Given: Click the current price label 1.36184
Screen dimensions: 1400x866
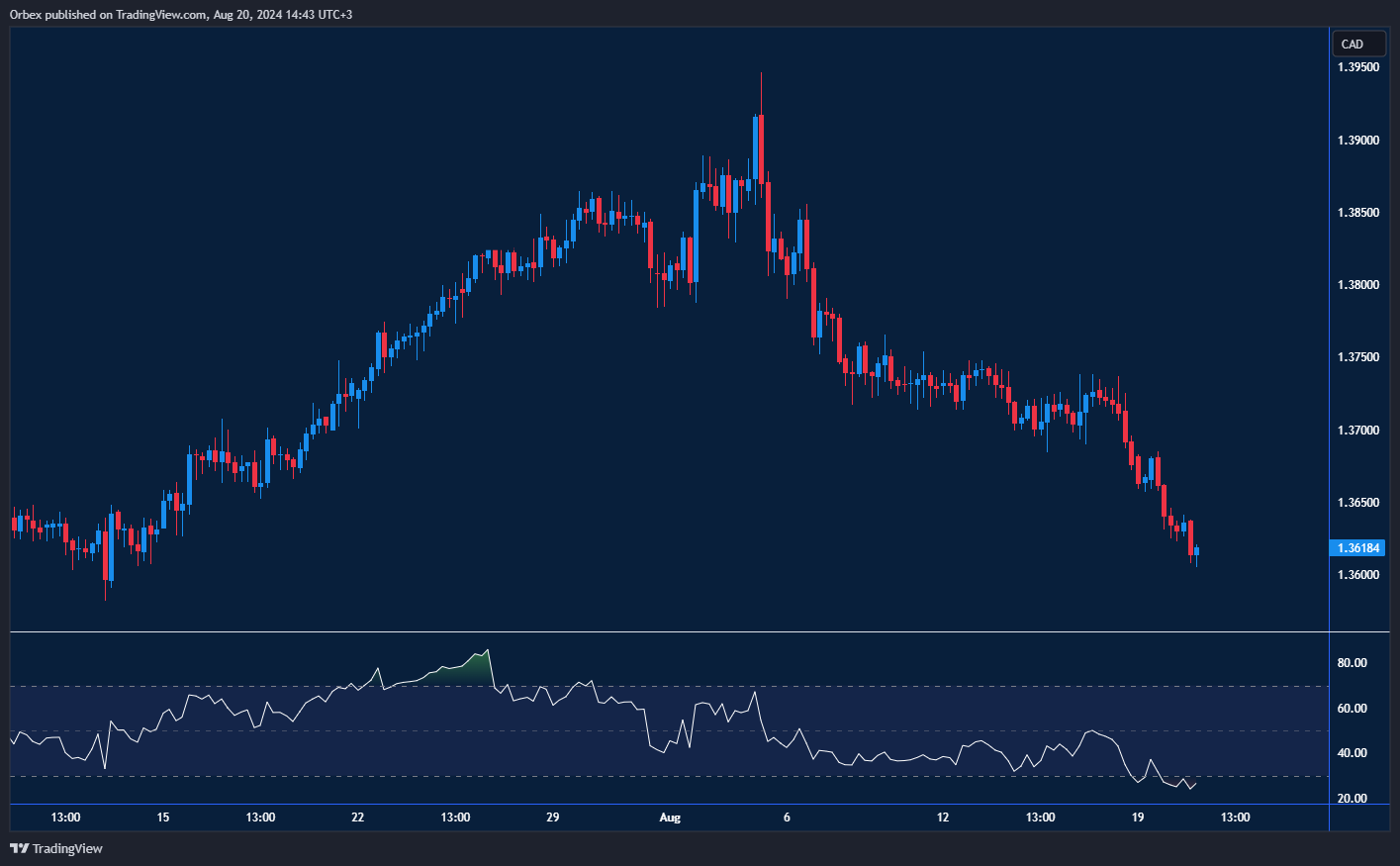Looking at the screenshot, I should 1358,548.
